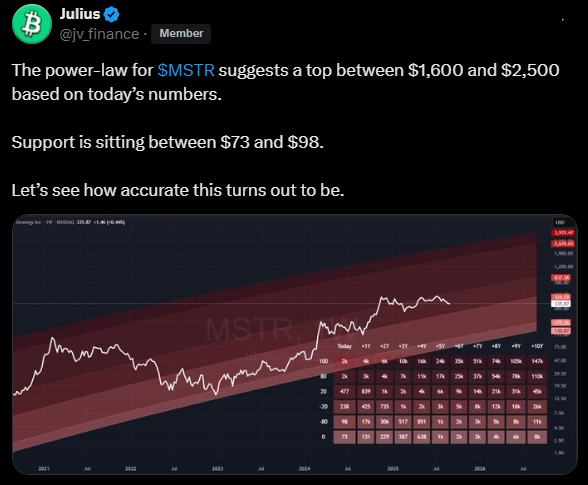
Task: Click the white 335.87 current price label
Action: click(x=561, y=303)
